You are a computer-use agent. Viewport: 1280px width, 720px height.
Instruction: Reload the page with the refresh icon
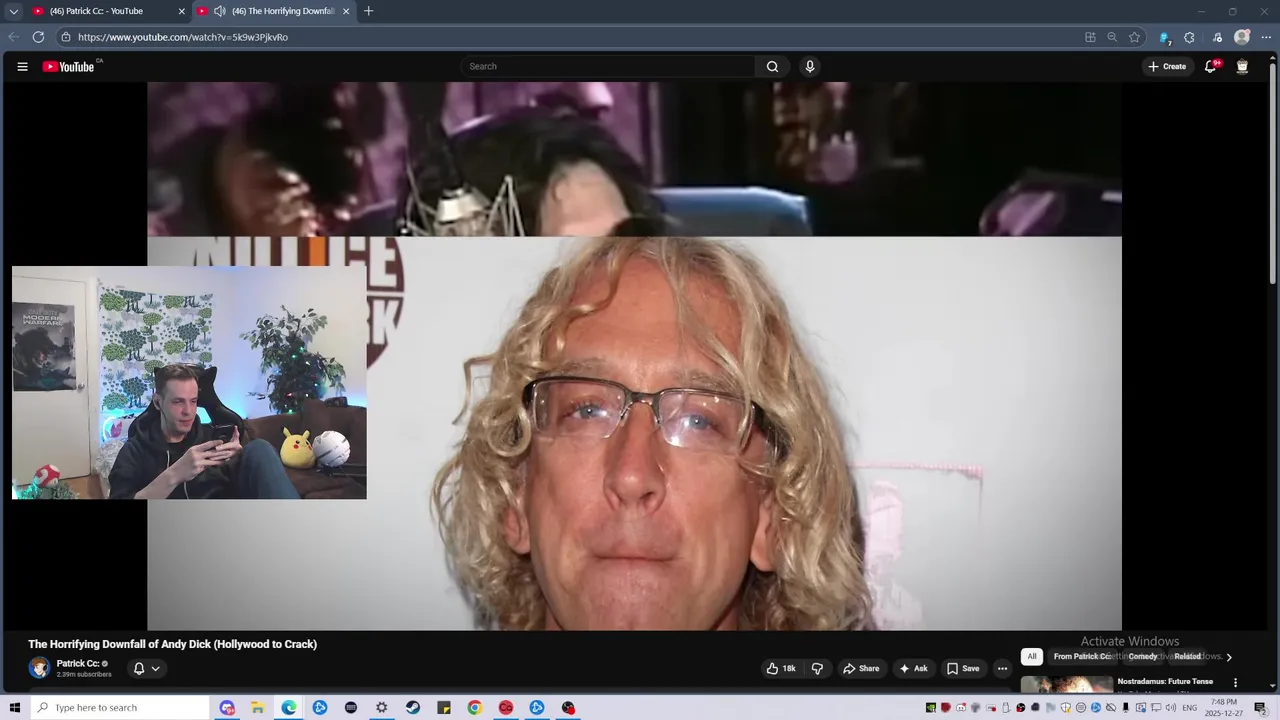tap(38, 37)
